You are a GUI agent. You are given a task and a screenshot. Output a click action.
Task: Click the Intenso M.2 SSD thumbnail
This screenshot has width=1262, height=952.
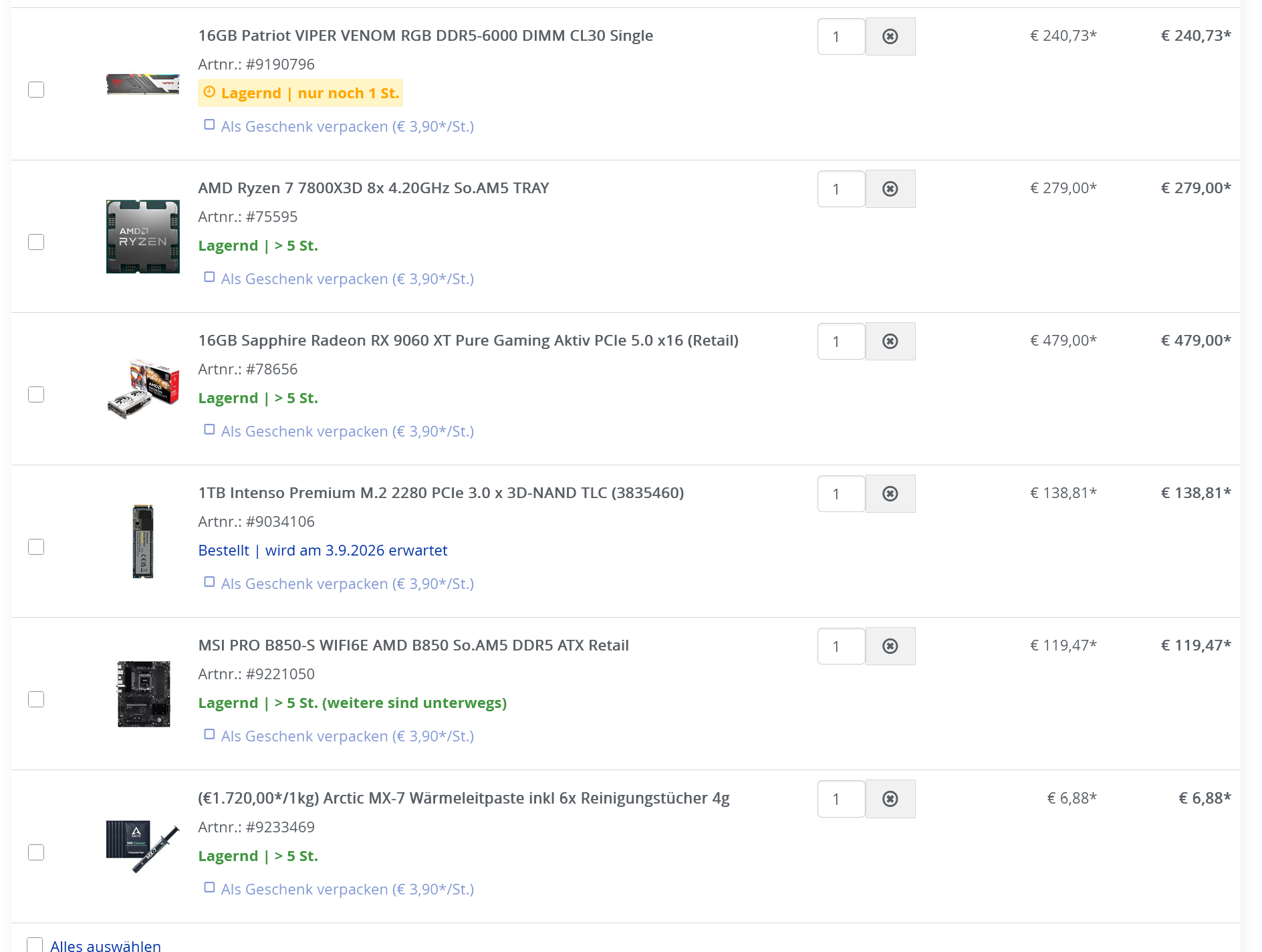143,542
